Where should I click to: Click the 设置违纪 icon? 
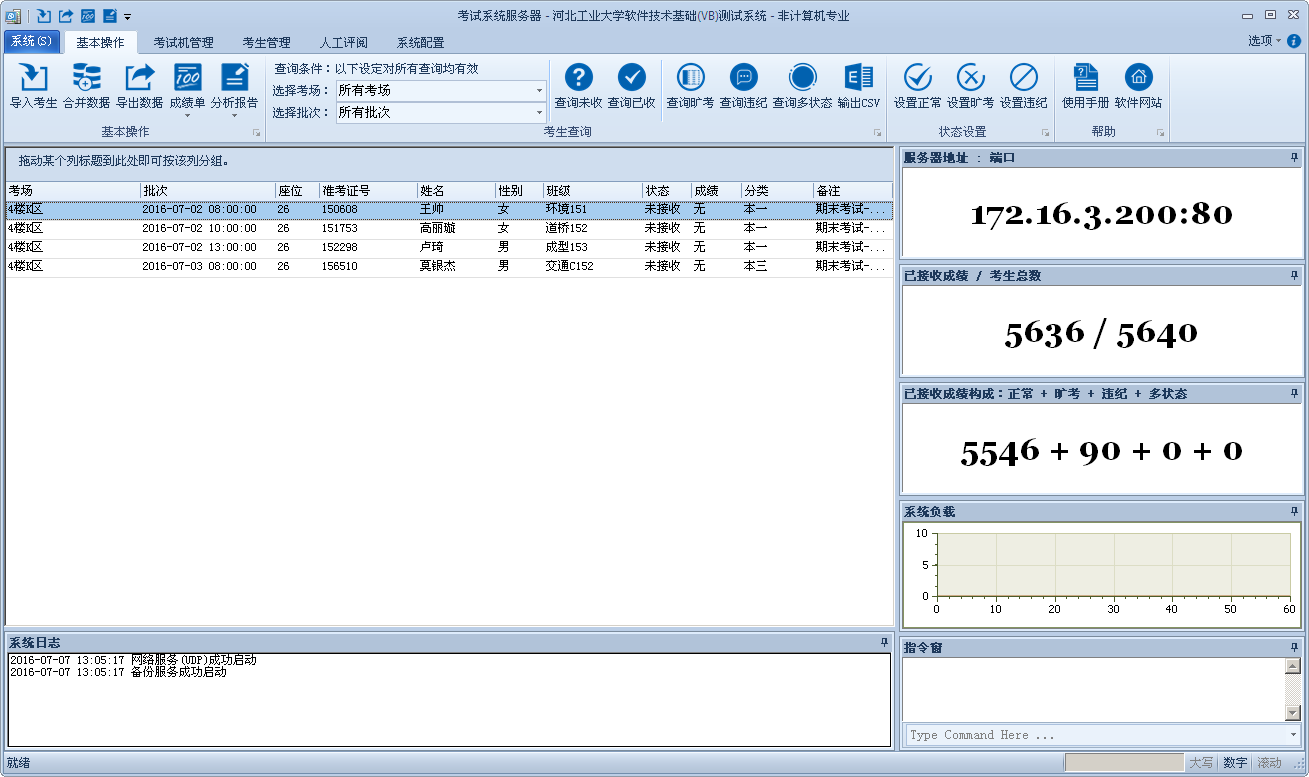pos(1023,77)
